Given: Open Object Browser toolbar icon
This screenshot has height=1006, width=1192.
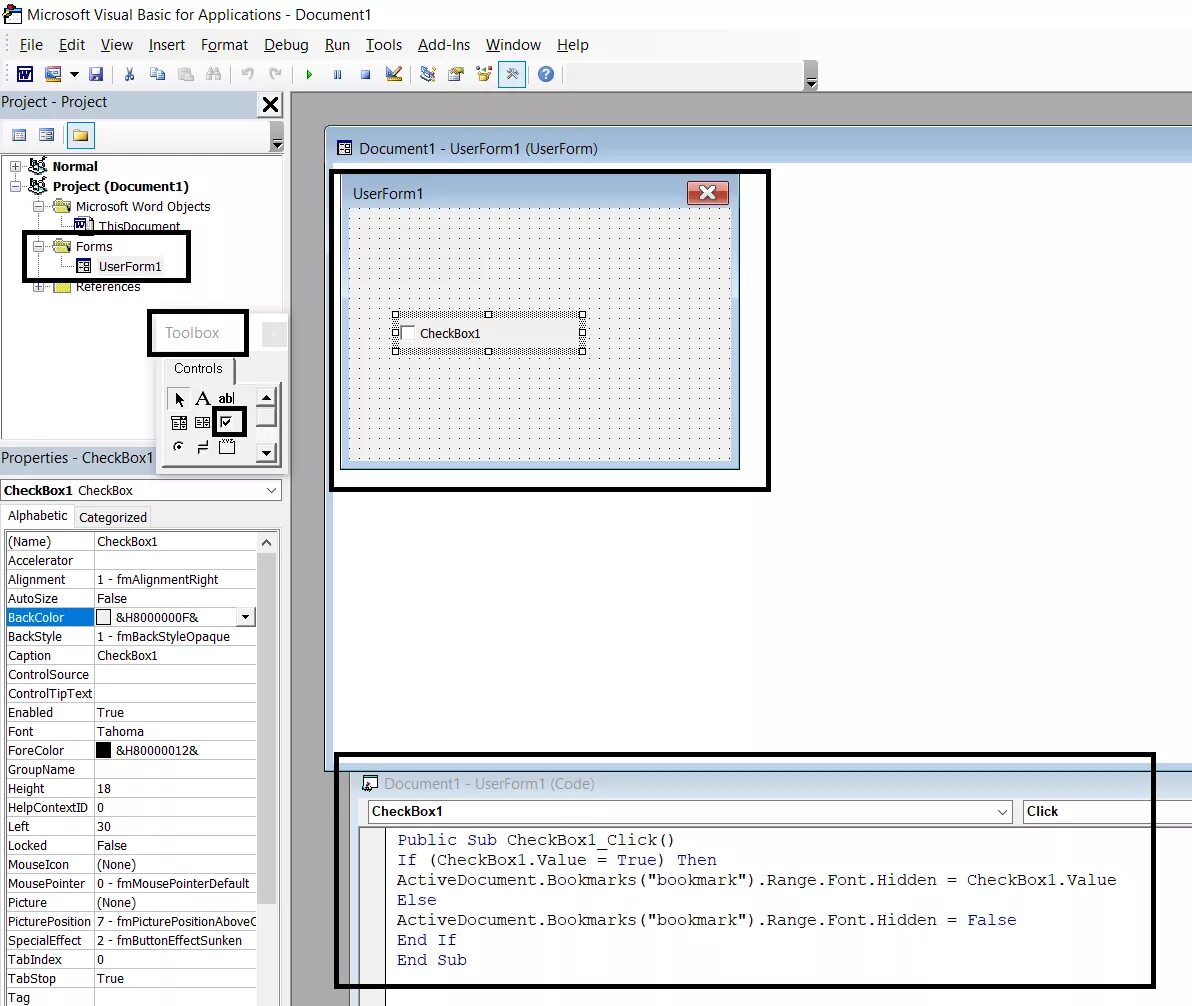Looking at the screenshot, I should pos(484,74).
